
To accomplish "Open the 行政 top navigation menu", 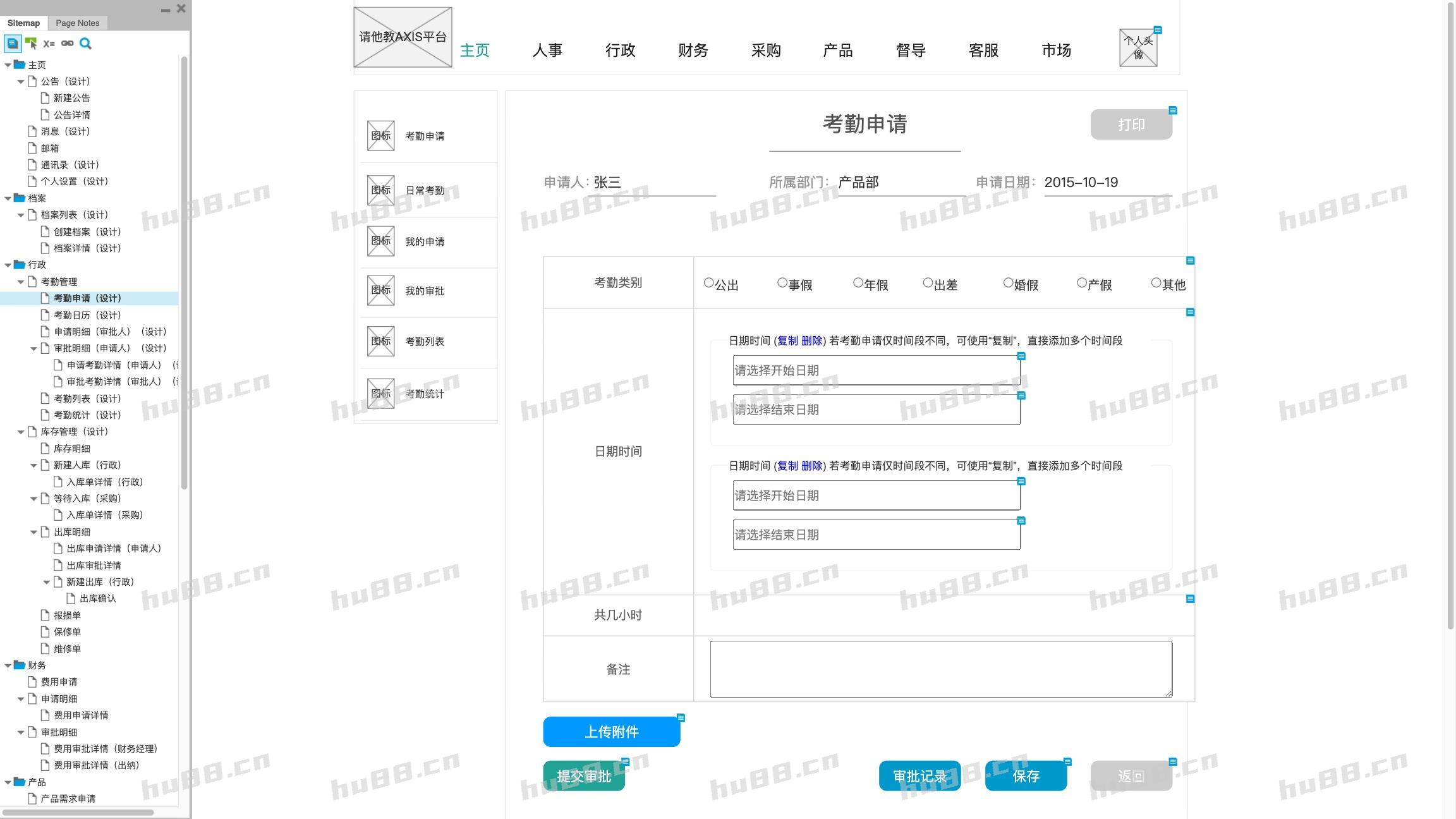I will 620,51.
